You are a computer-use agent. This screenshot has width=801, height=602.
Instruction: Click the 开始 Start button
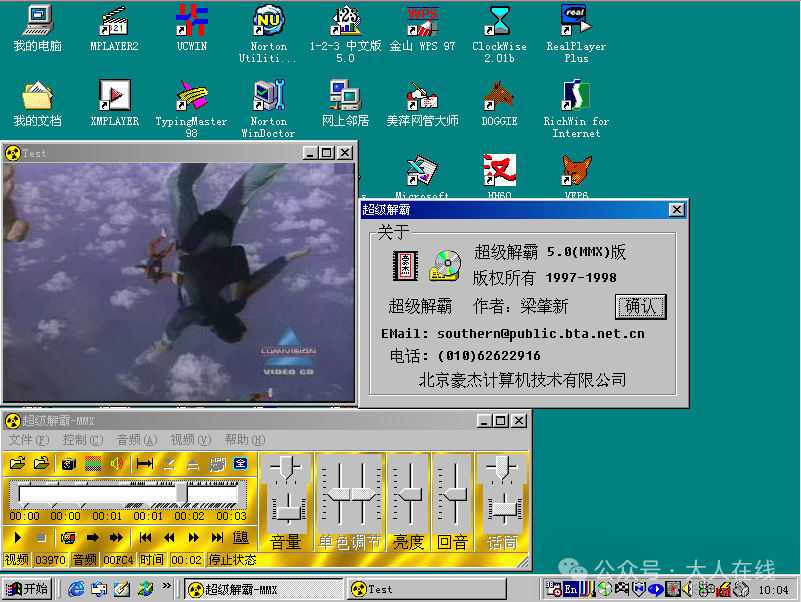27,589
